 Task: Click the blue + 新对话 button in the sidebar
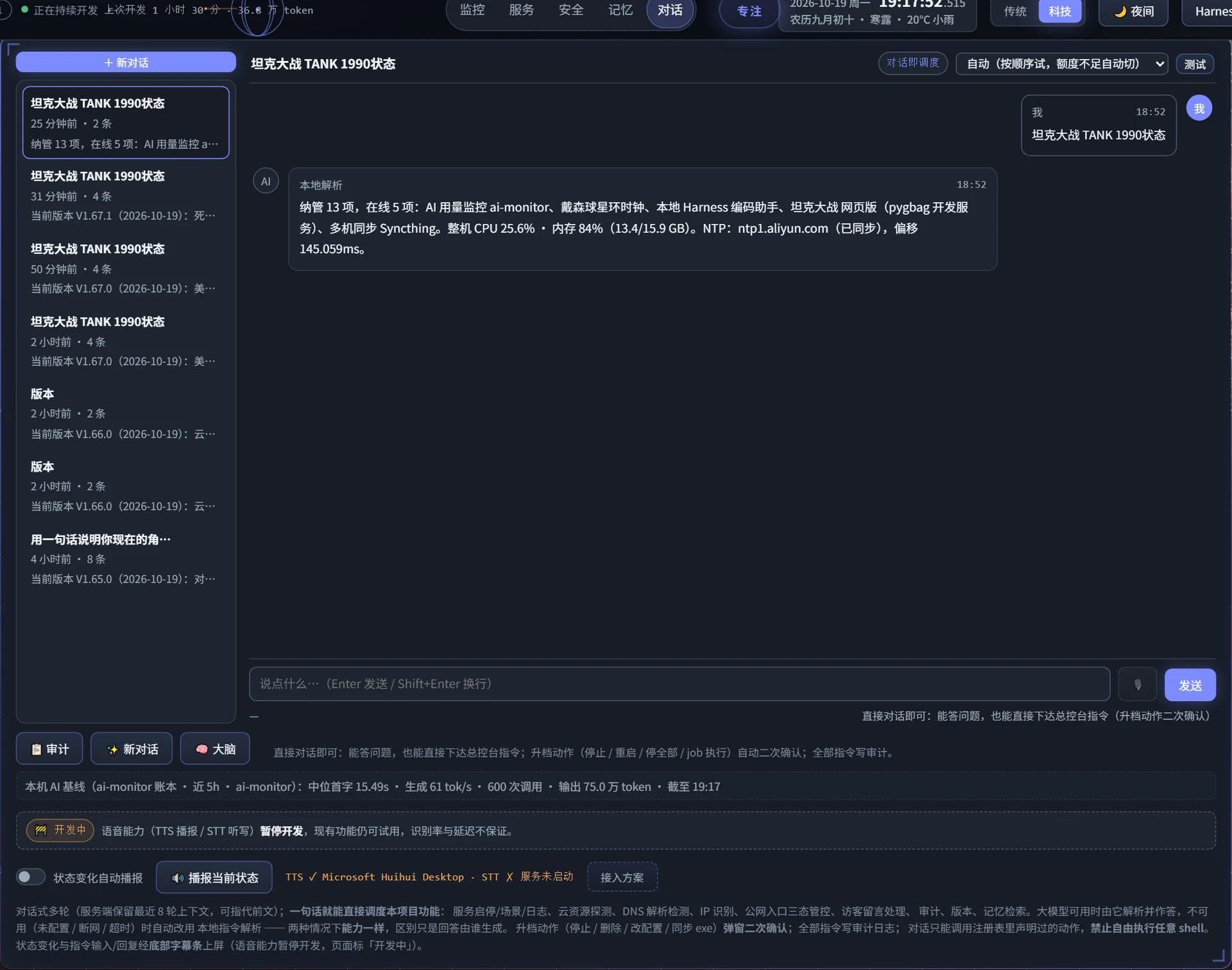pos(126,62)
